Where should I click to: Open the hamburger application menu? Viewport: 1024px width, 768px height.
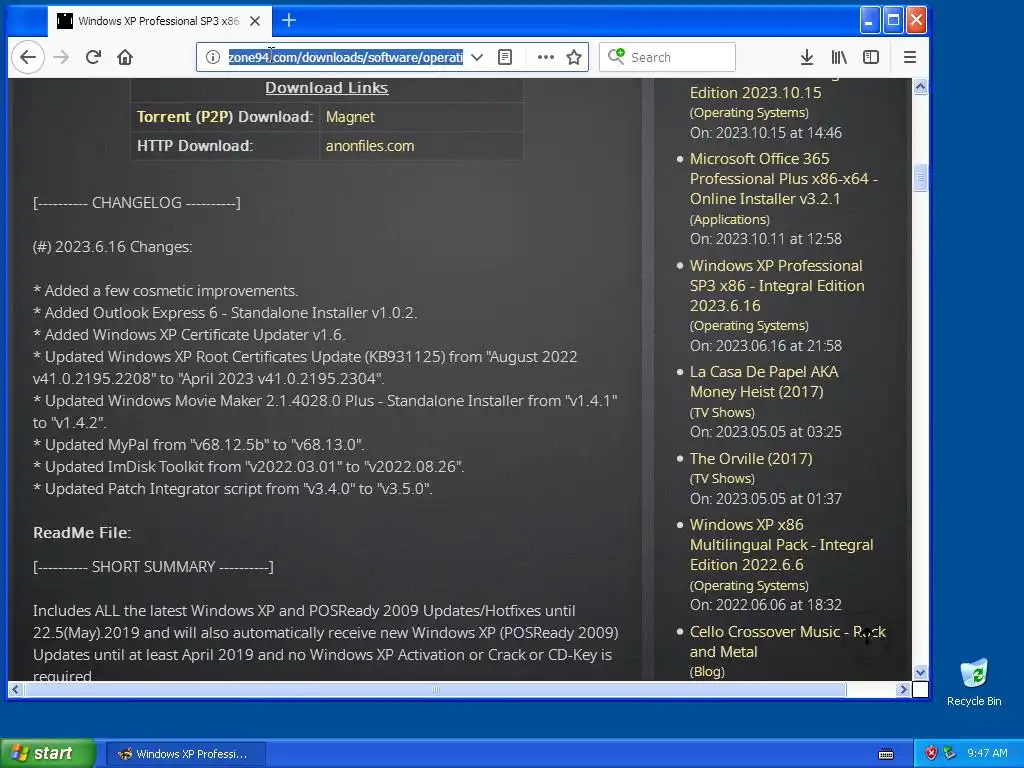coord(910,57)
